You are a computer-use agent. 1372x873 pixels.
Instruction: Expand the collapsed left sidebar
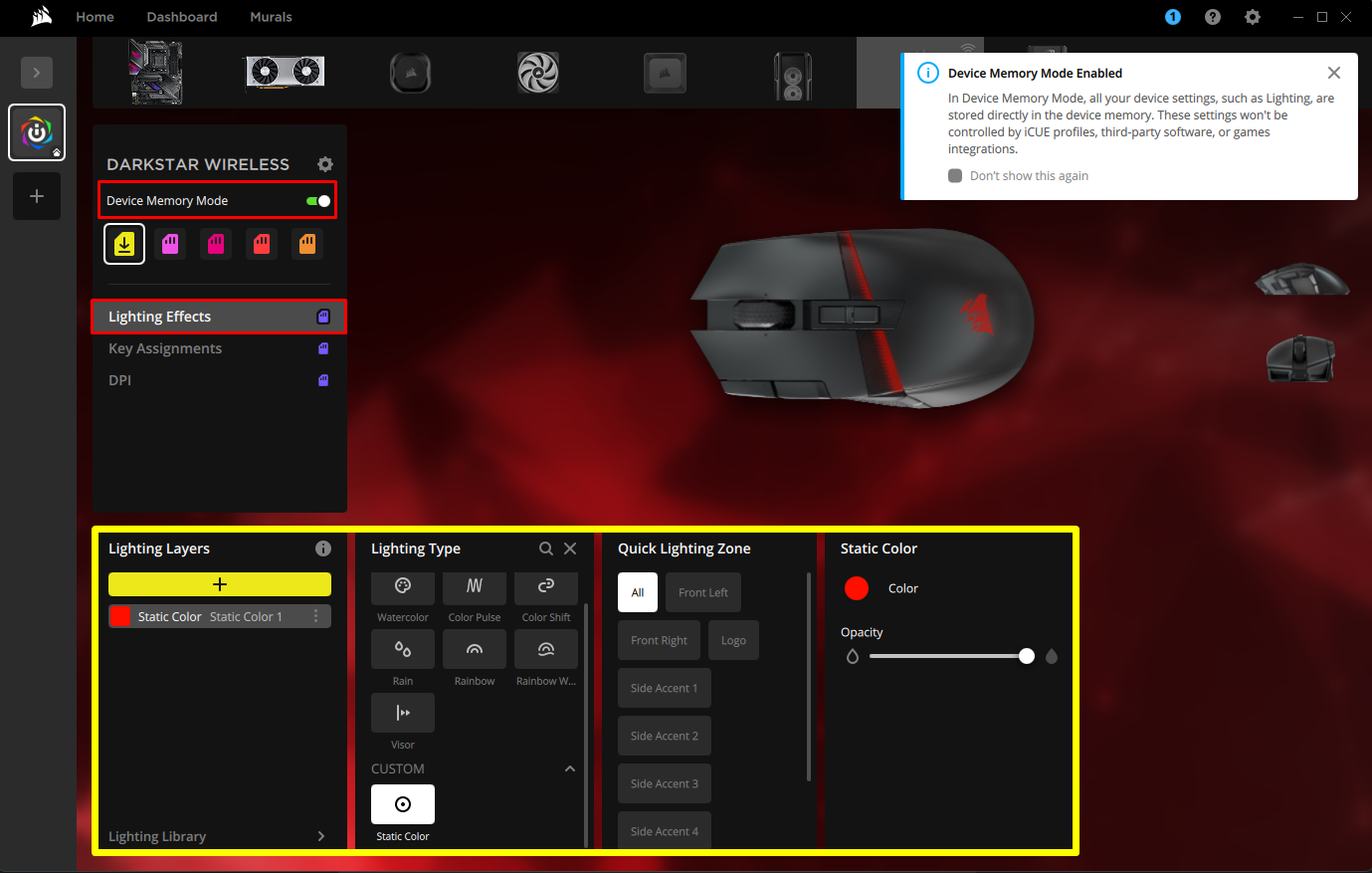(37, 72)
